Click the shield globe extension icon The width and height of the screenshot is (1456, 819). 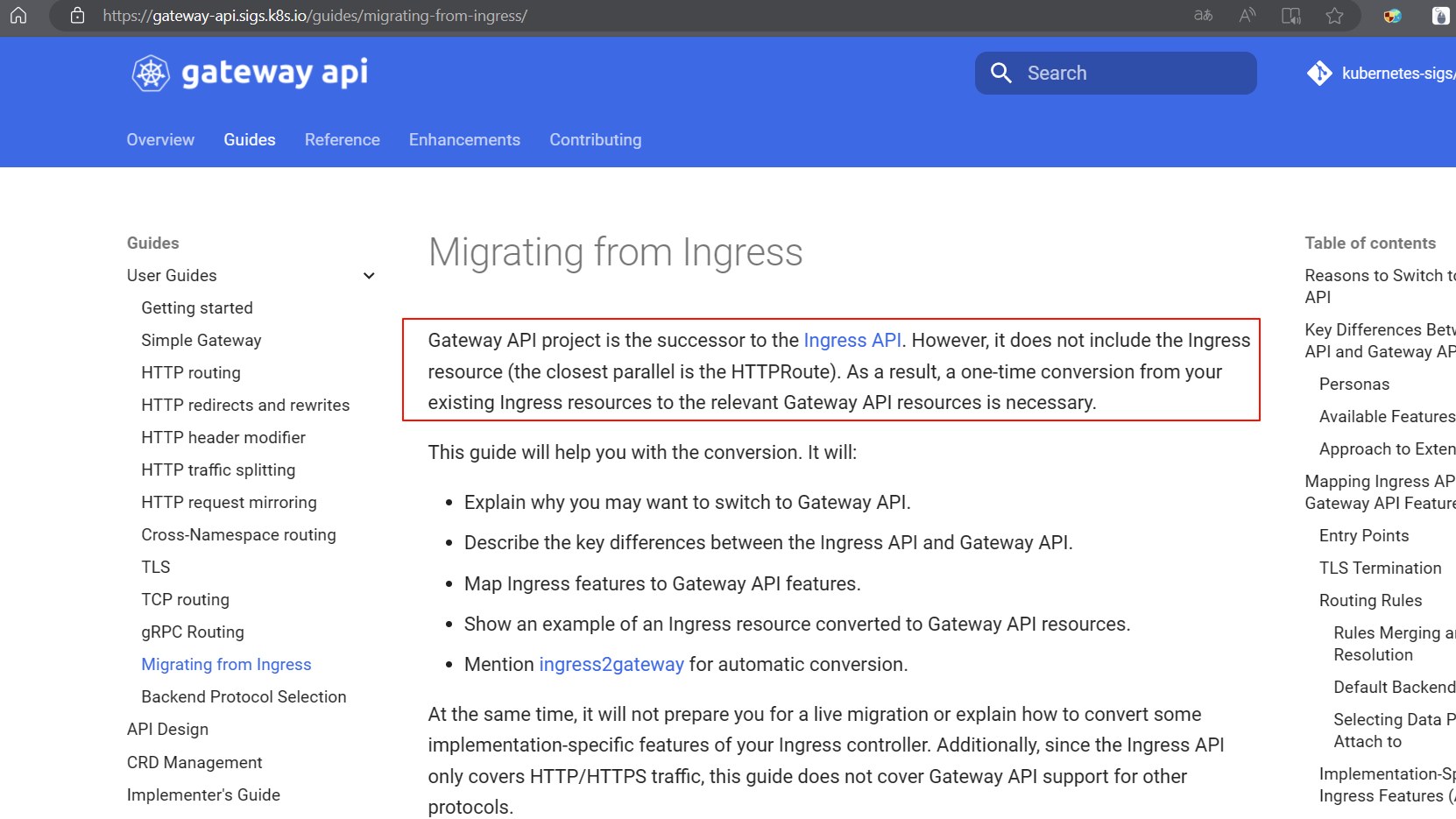pyautogui.click(x=1392, y=16)
